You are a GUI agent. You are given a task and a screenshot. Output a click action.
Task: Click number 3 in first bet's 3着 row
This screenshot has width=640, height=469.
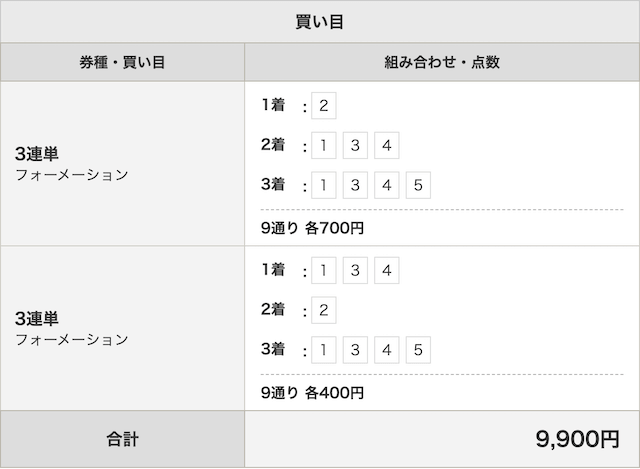coord(355,185)
